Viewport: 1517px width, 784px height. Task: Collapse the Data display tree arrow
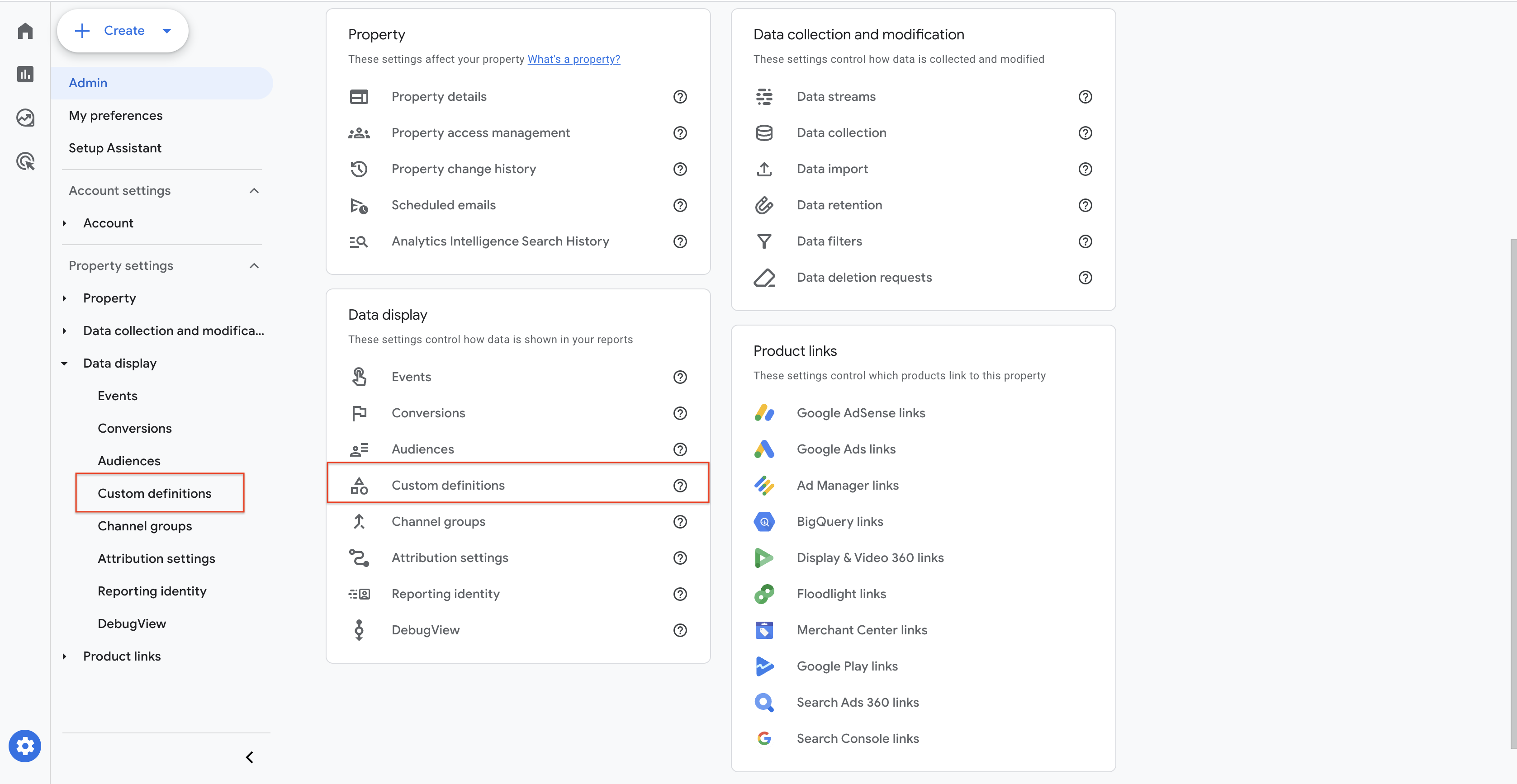pyautogui.click(x=64, y=364)
